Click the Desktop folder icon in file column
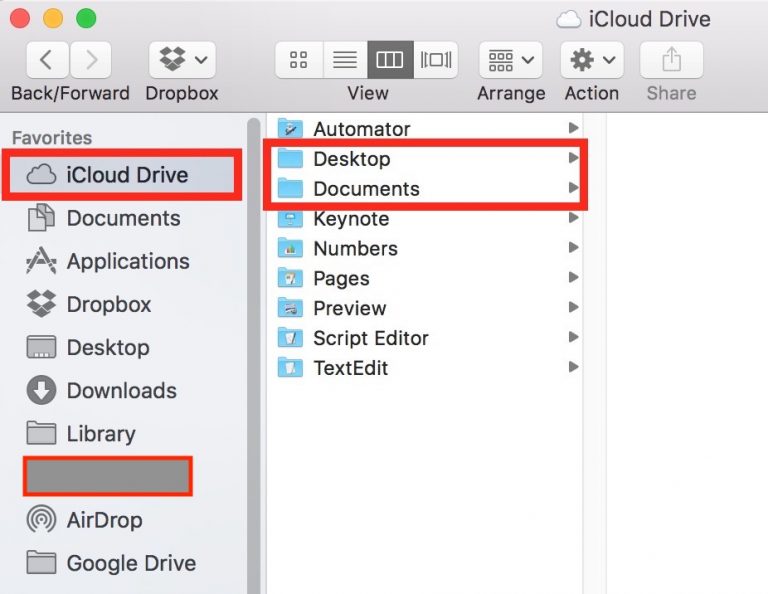The width and height of the screenshot is (768, 594). click(290, 159)
